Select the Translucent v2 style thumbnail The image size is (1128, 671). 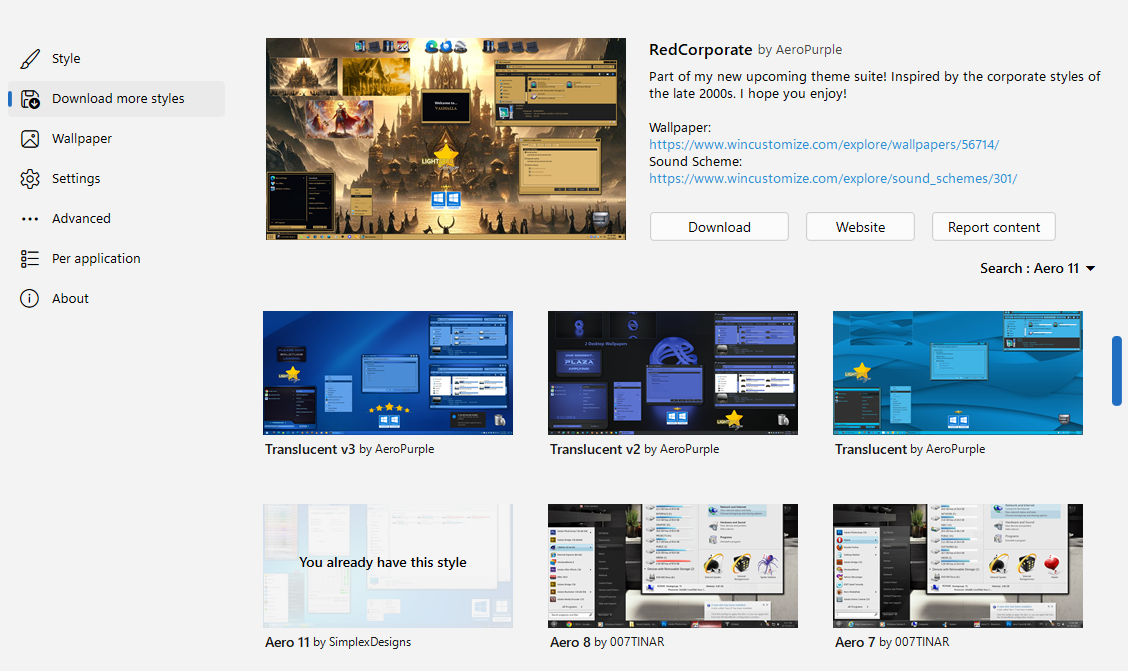click(x=673, y=372)
